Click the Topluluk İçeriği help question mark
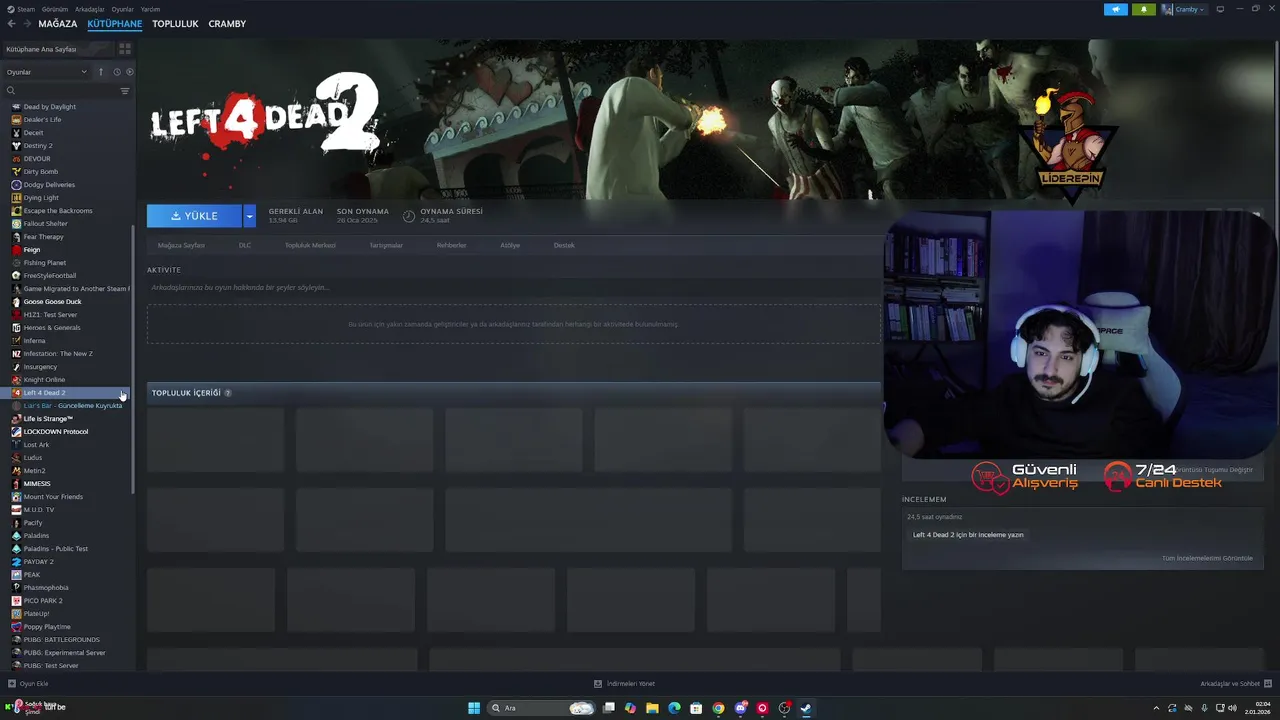Screen dimensions: 1280x720 click(x=228, y=393)
